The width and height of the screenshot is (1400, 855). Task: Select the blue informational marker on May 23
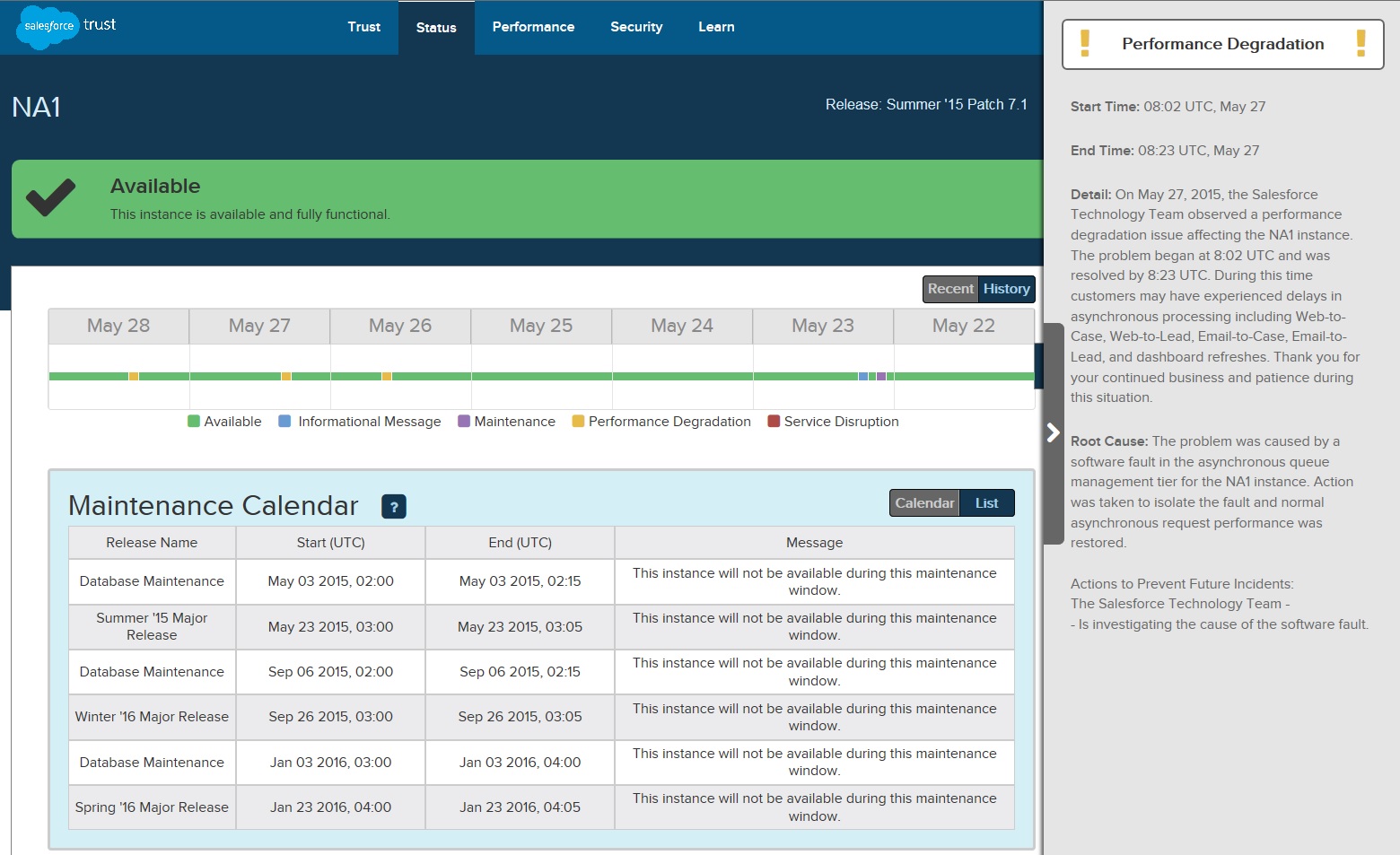pyautogui.click(x=863, y=377)
